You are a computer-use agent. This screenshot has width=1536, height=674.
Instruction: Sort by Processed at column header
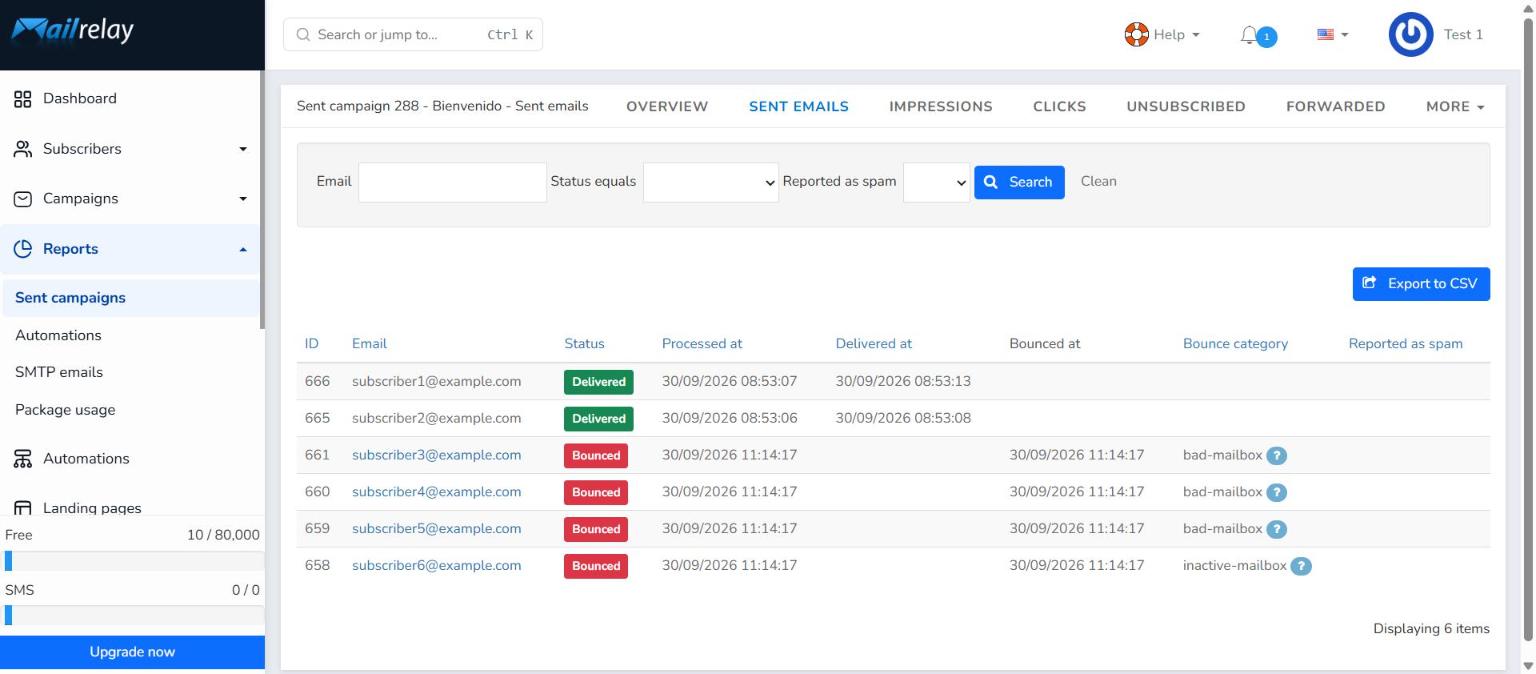702,344
